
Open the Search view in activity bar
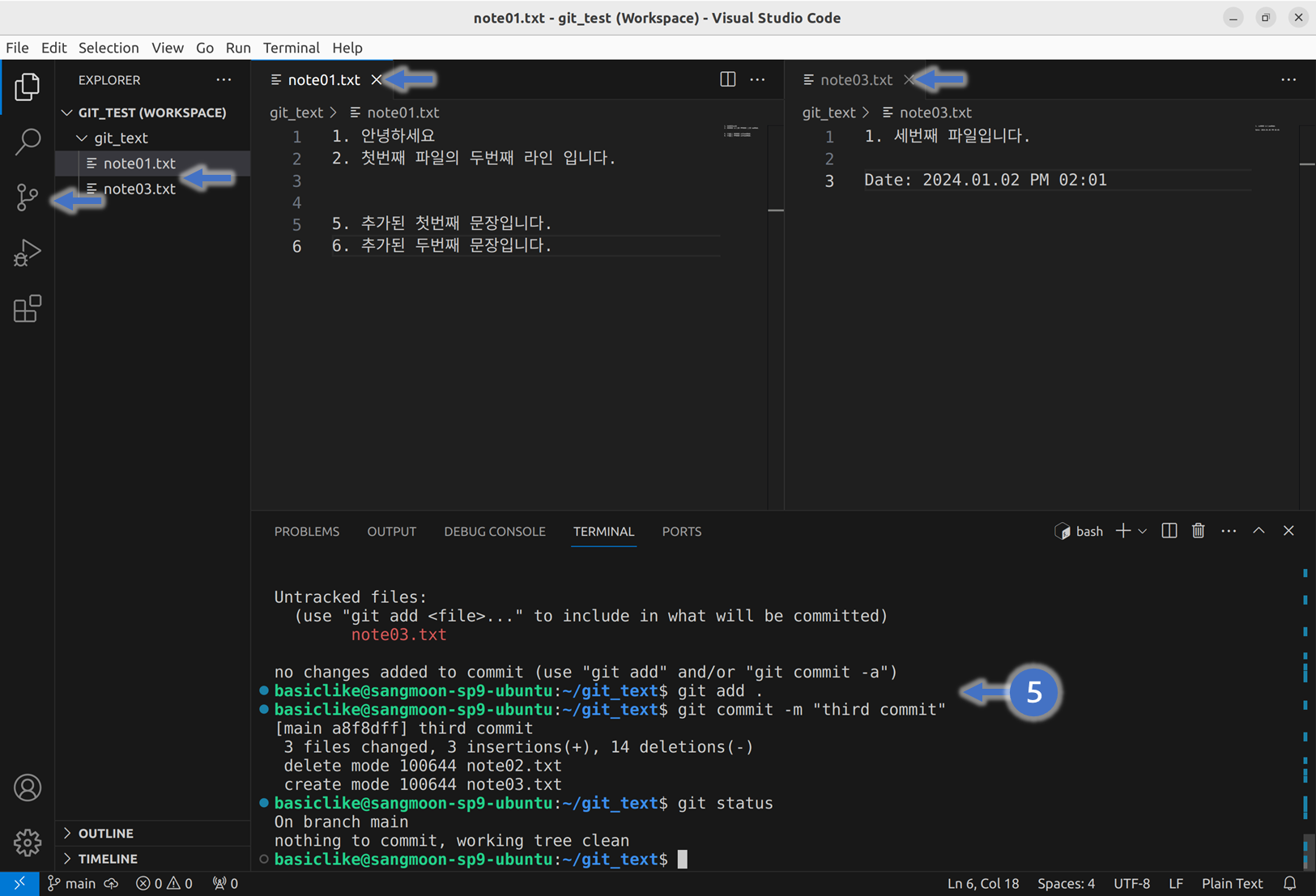(x=27, y=141)
